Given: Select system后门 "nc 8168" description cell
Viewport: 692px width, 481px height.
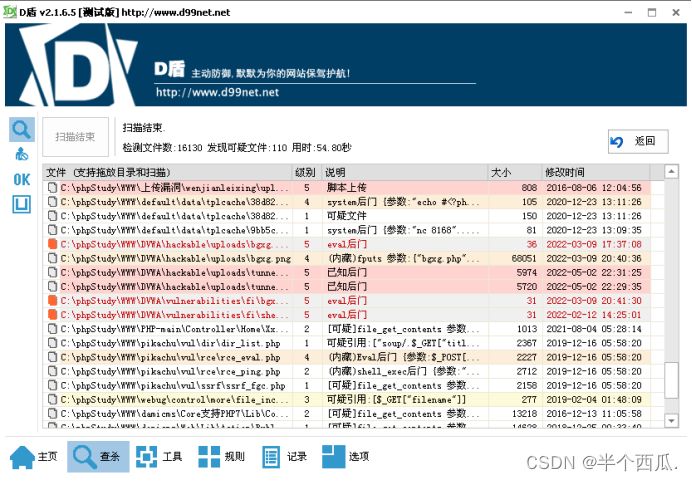Looking at the screenshot, I should coord(403,230).
